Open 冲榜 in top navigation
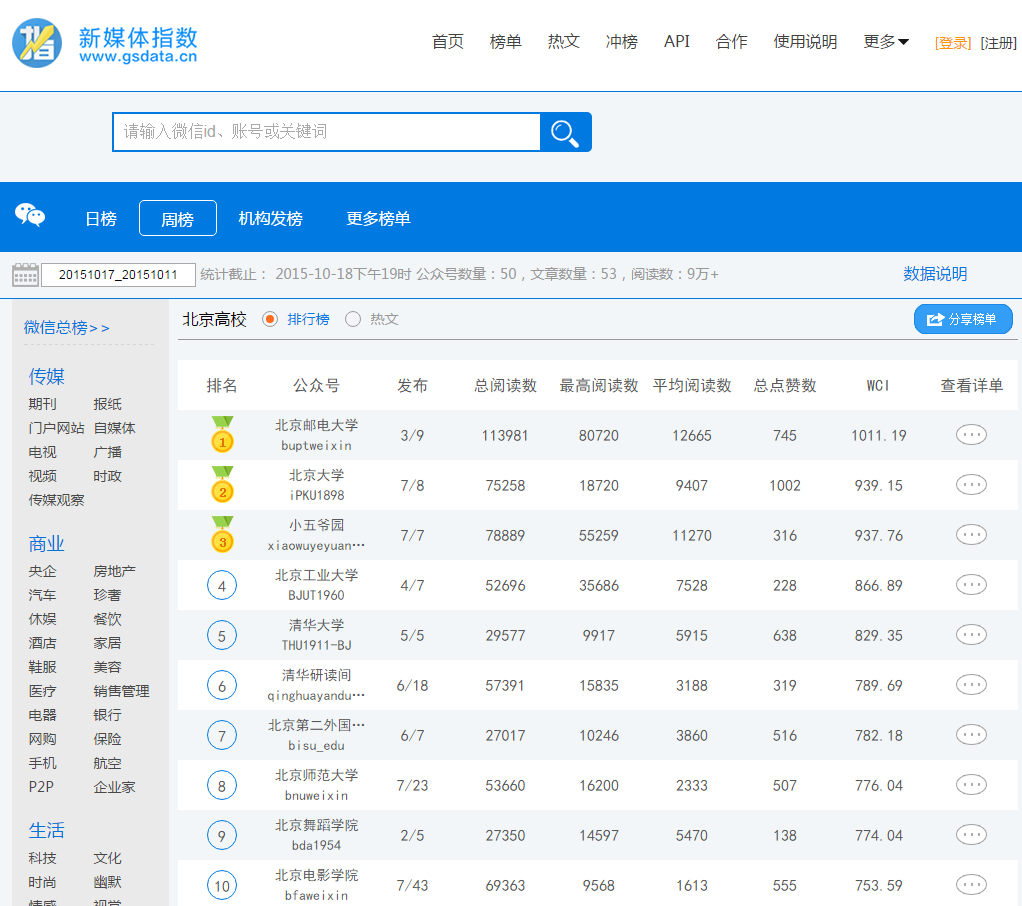The image size is (1022, 906). coord(622,42)
